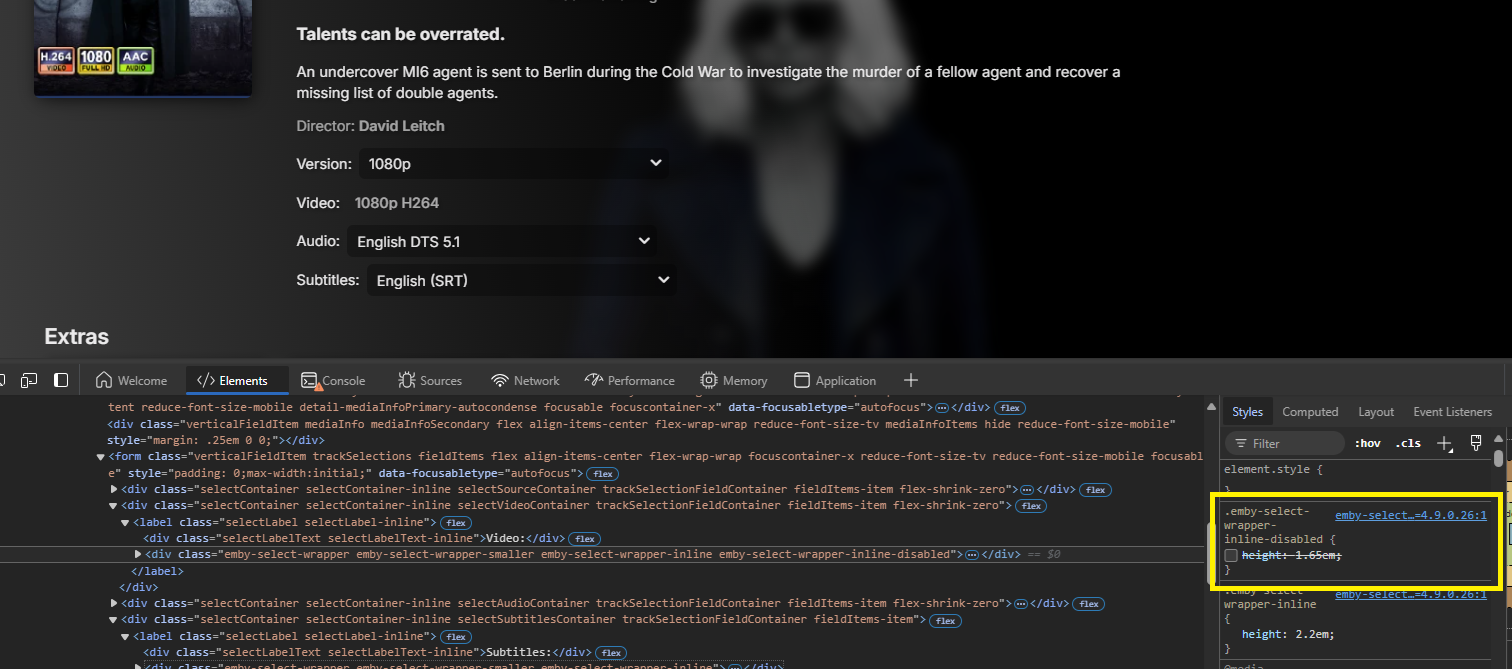Open the Version 1080p dropdown
Viewport: 1512px width, 669px height.
514,163
